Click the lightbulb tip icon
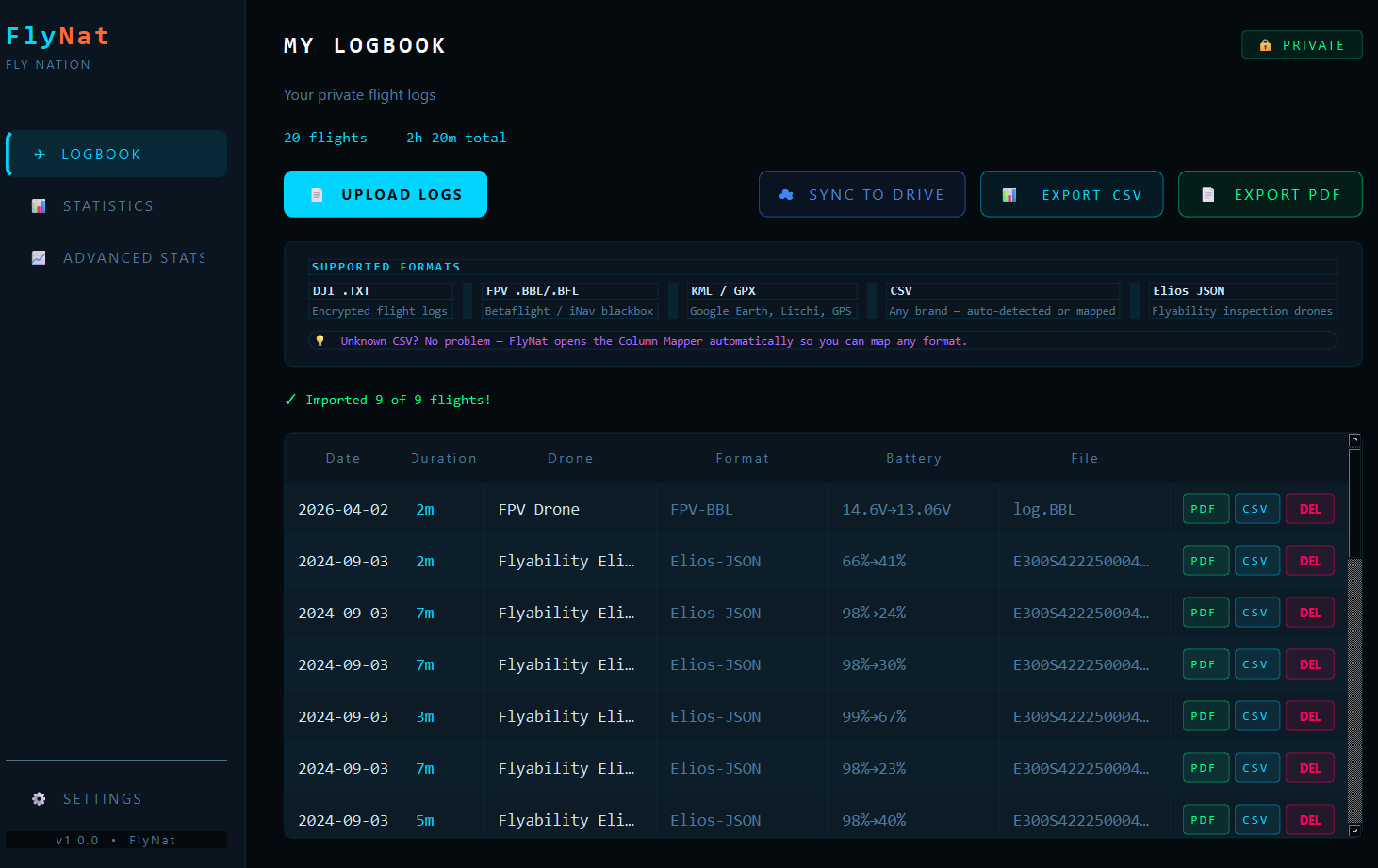 320,340
